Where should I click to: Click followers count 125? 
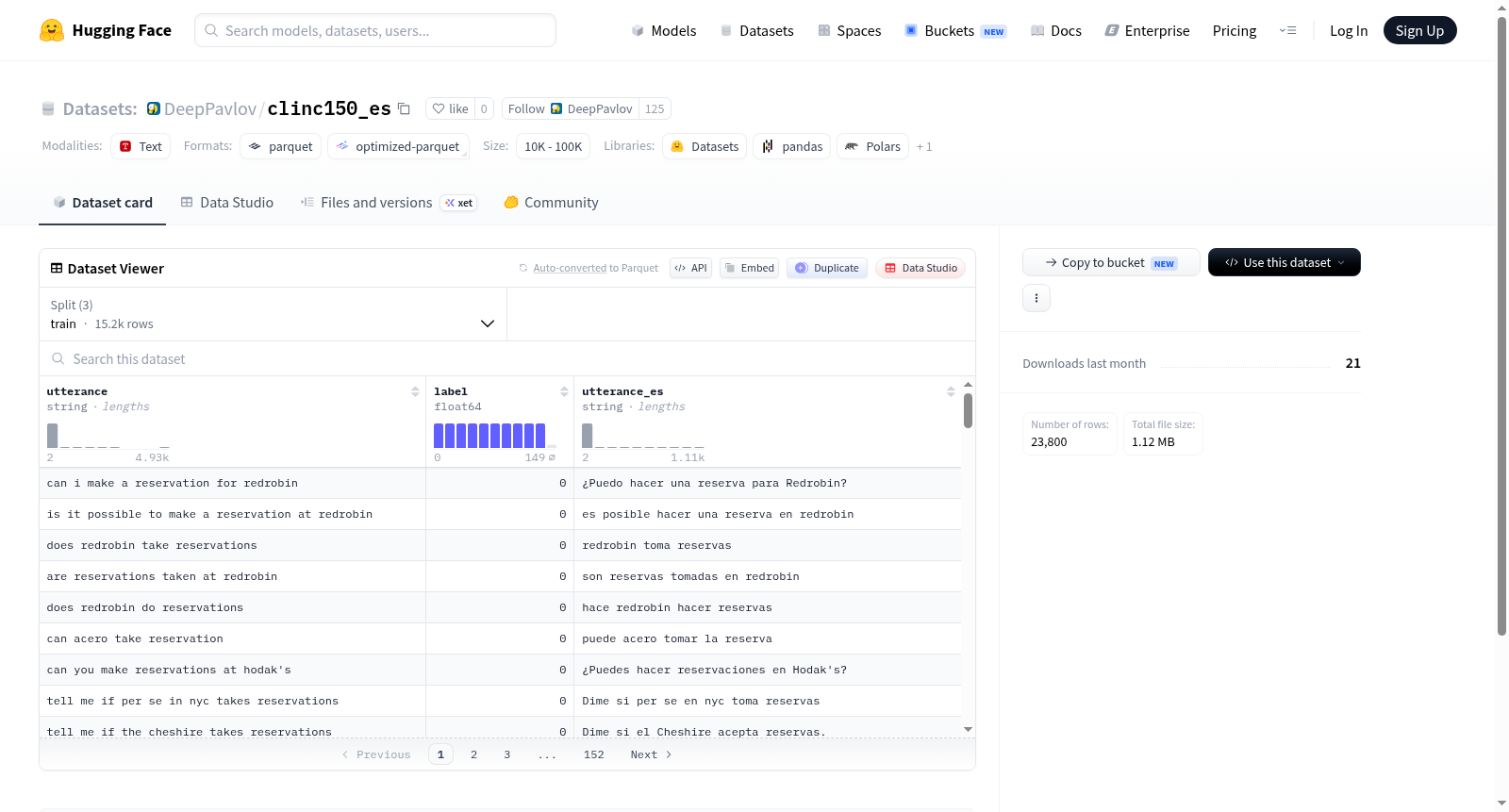(x=655, y=108)
